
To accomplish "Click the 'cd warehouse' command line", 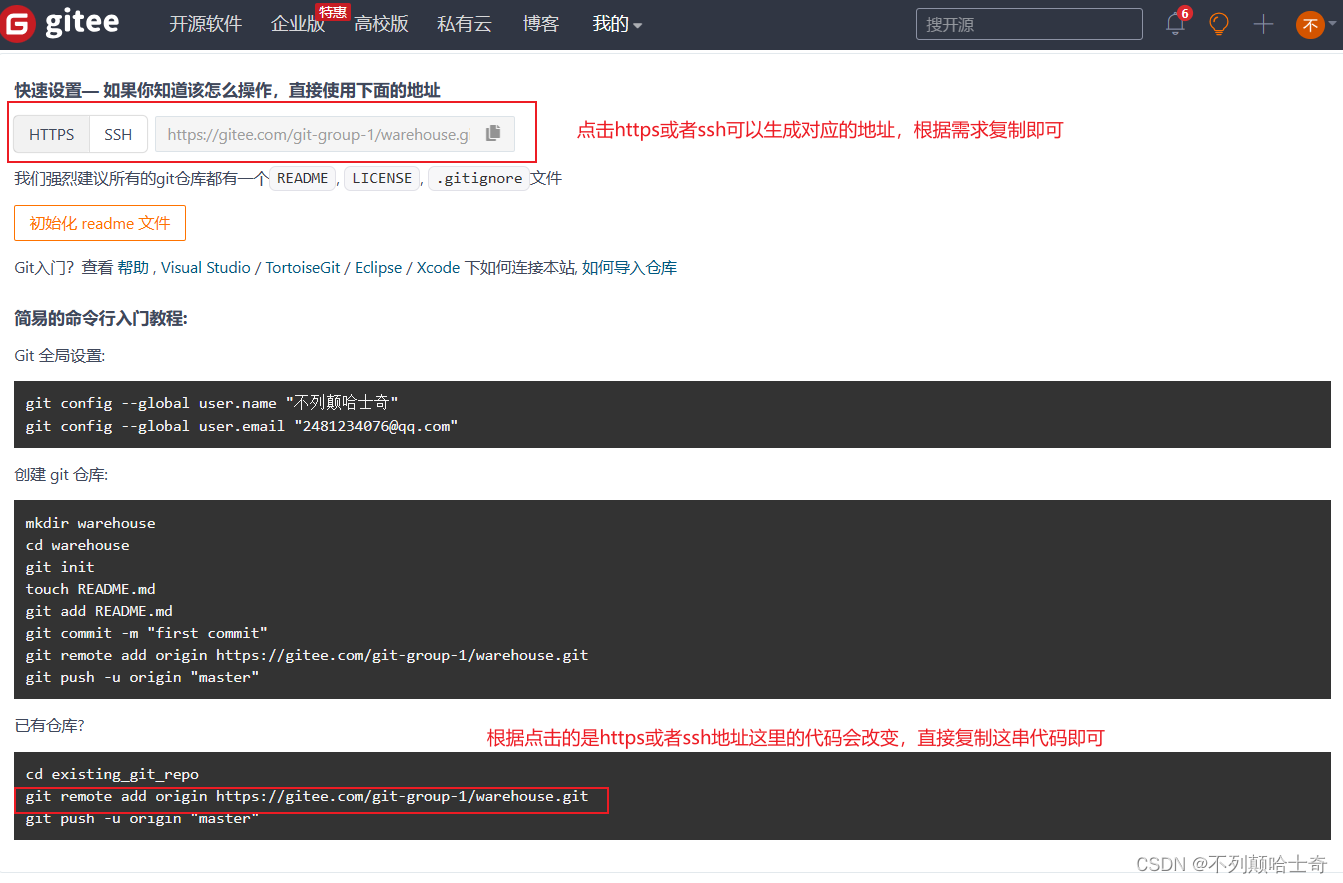I will [77, 545].
